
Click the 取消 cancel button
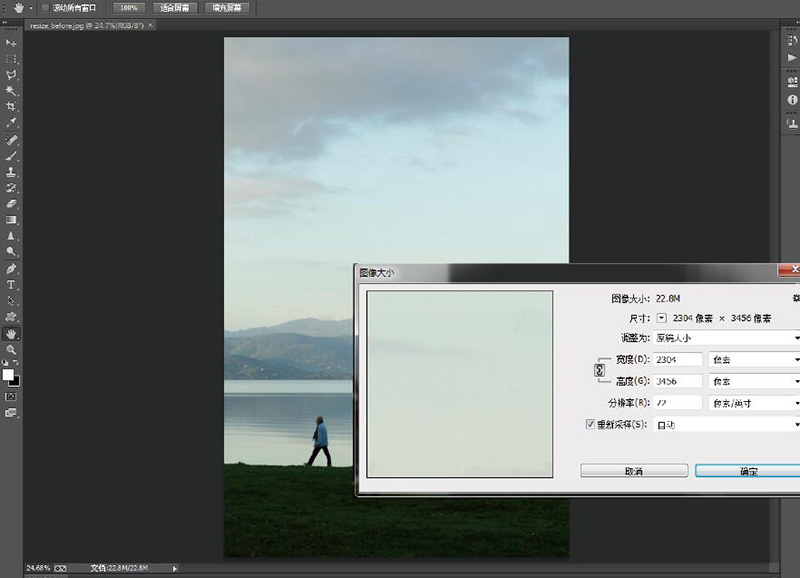coord(633,470)
